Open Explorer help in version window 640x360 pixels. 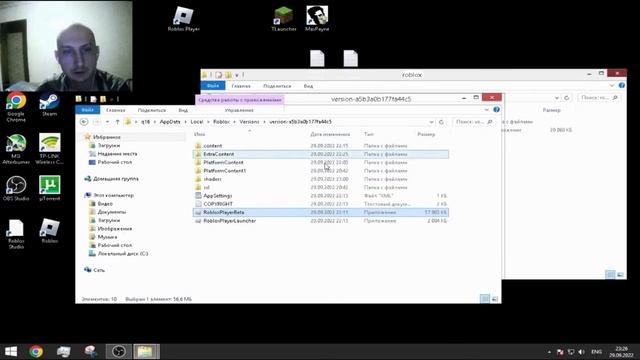[x=496, y=109]
